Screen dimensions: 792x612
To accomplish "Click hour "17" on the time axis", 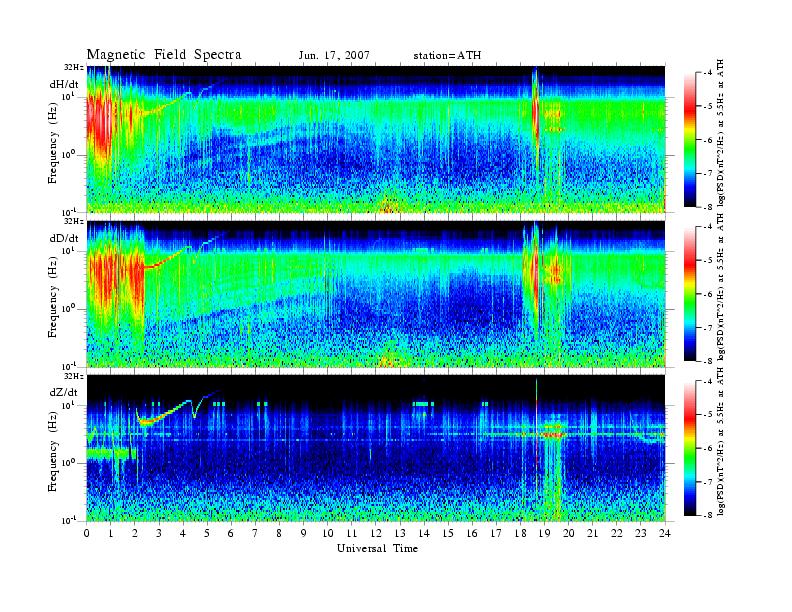I will click(x=497, y=533).
